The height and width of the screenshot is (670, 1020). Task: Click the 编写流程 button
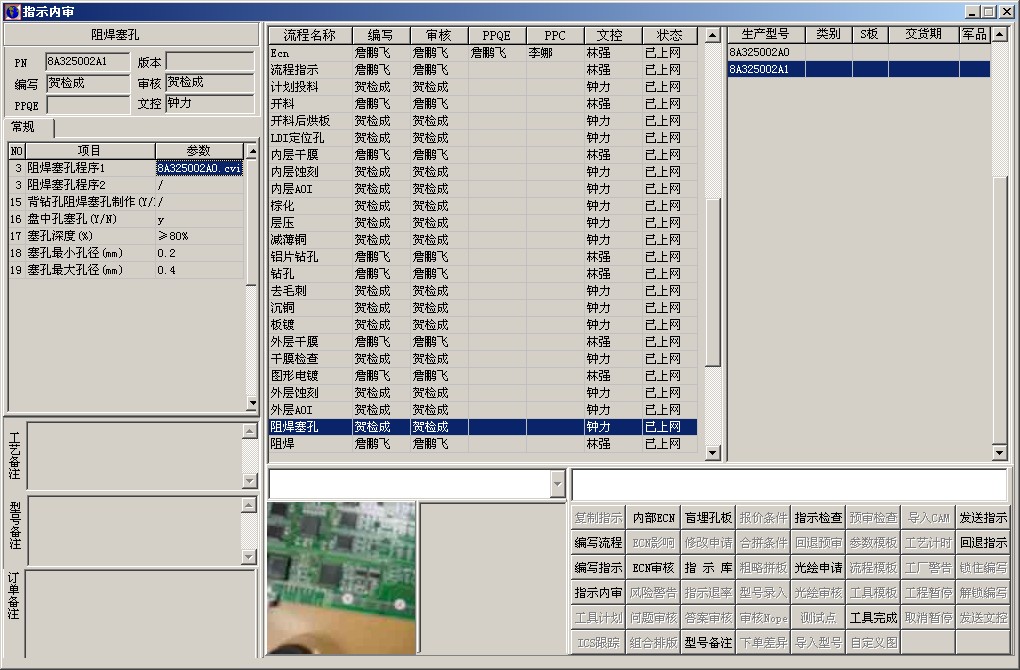[x=598, y=543]
